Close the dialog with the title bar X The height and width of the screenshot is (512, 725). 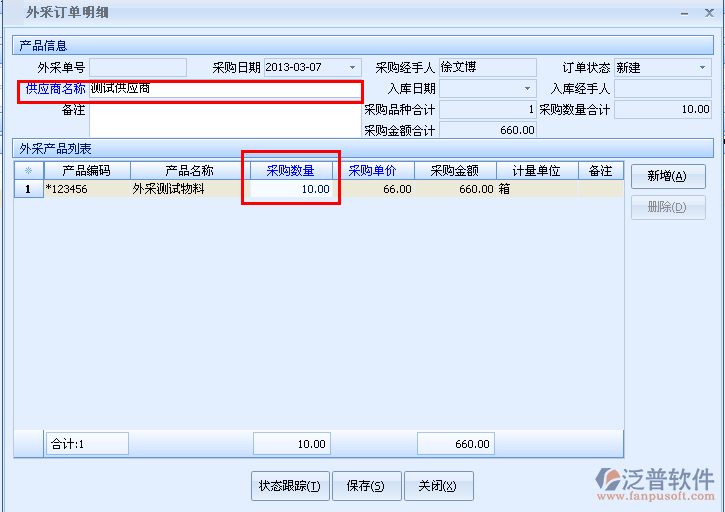709,13
